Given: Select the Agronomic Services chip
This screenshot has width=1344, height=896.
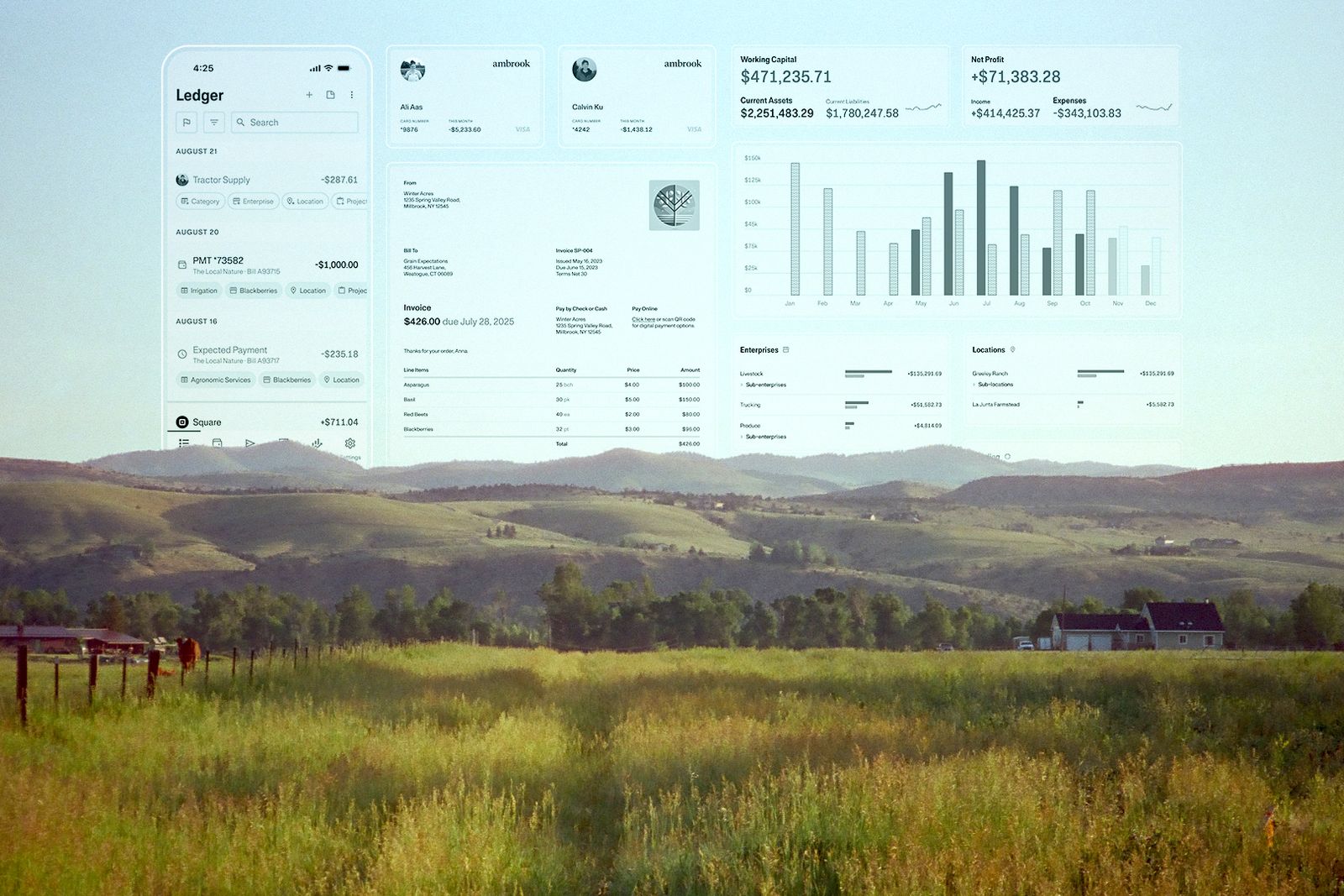Looking at the screenshot, I should click(x=216, y=380).
